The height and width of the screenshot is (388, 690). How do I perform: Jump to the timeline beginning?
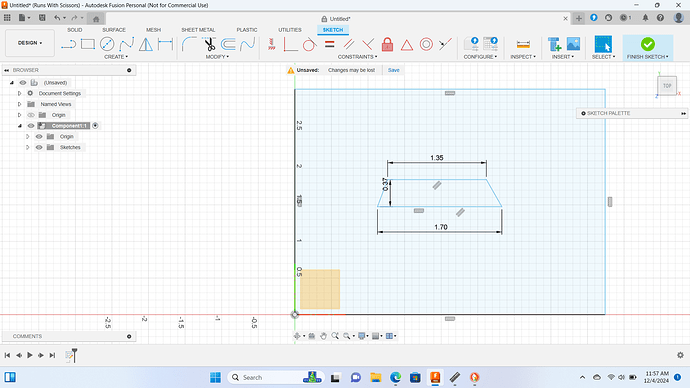[7, 355]
